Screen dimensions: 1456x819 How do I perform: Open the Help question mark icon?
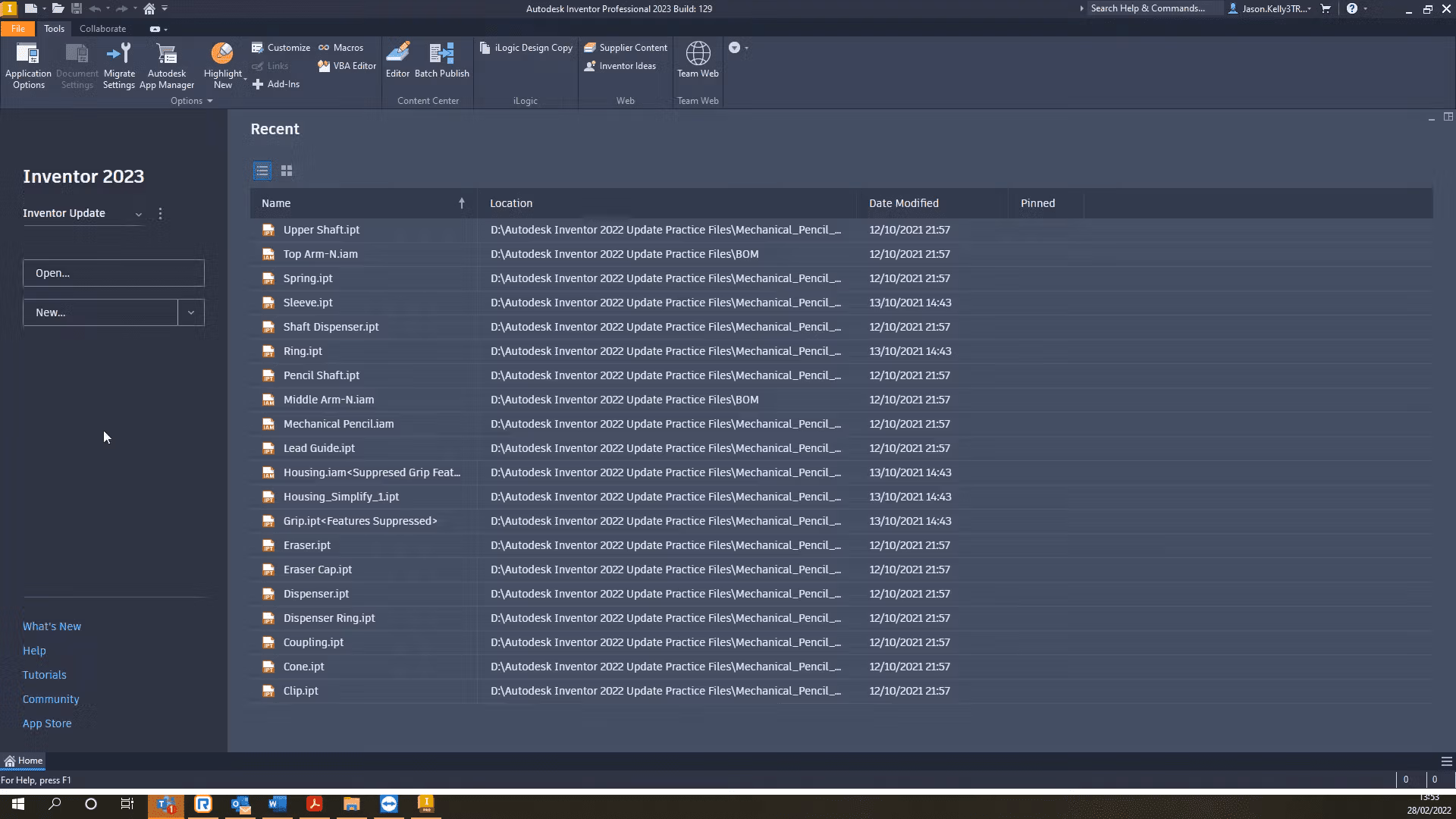[1351, 8]
